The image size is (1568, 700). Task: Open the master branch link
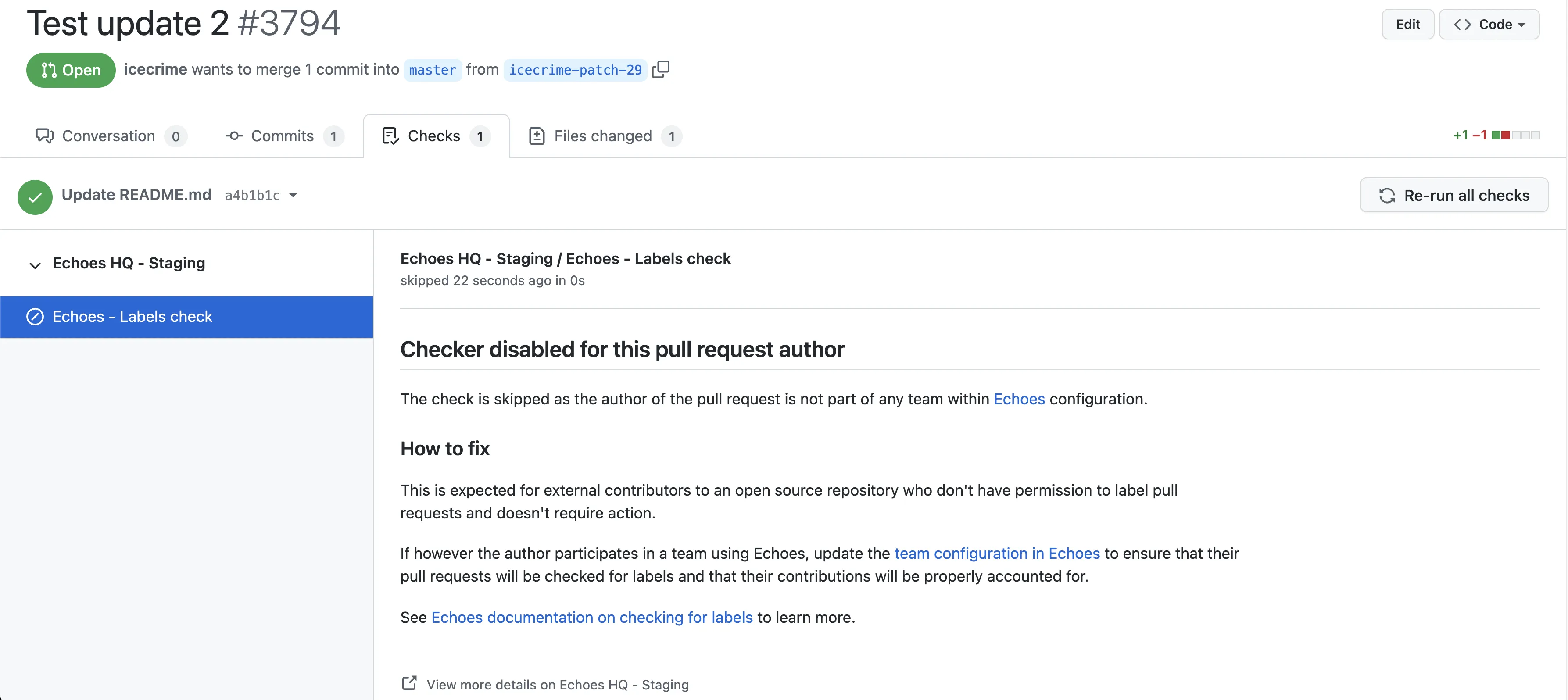(432, 70)
